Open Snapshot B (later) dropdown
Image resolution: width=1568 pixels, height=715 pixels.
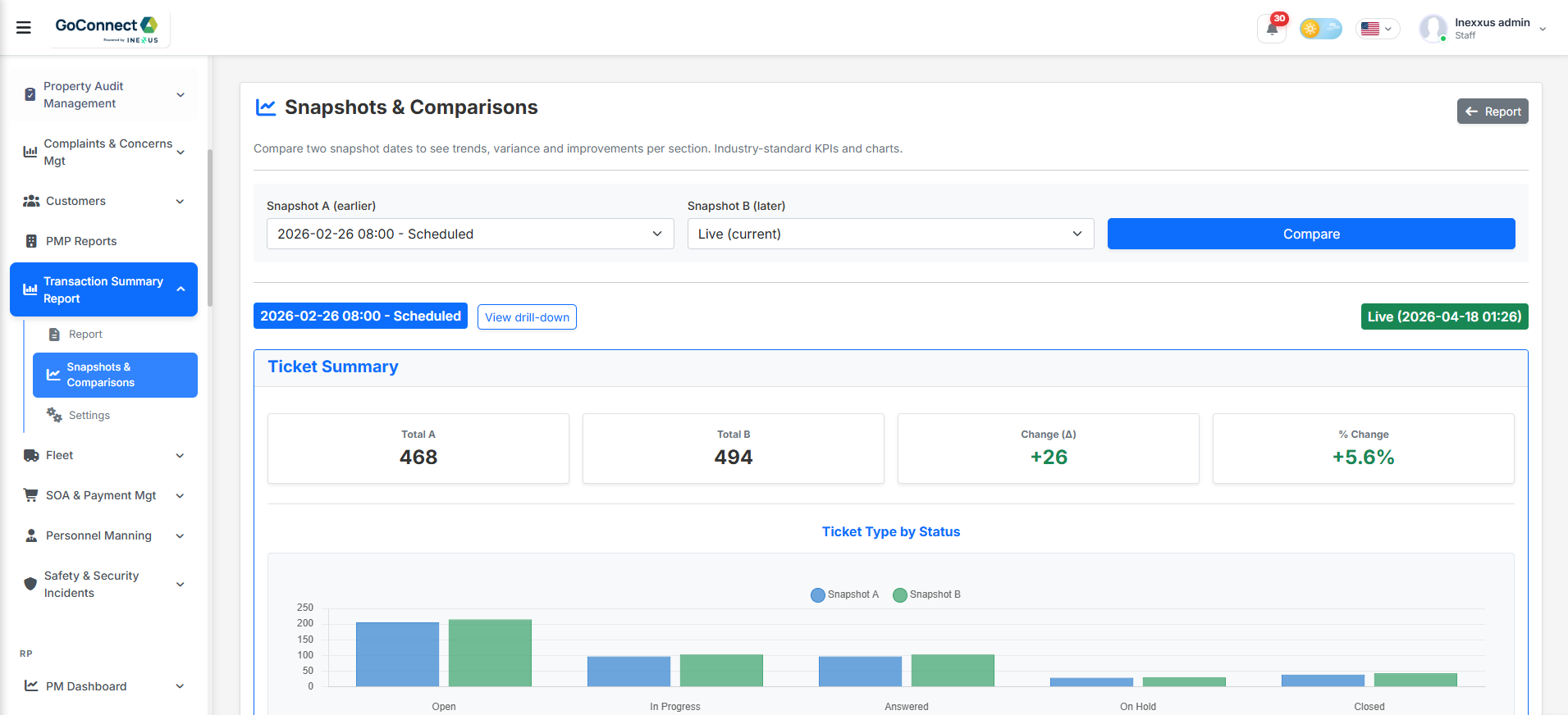click(x=890, y=234)
